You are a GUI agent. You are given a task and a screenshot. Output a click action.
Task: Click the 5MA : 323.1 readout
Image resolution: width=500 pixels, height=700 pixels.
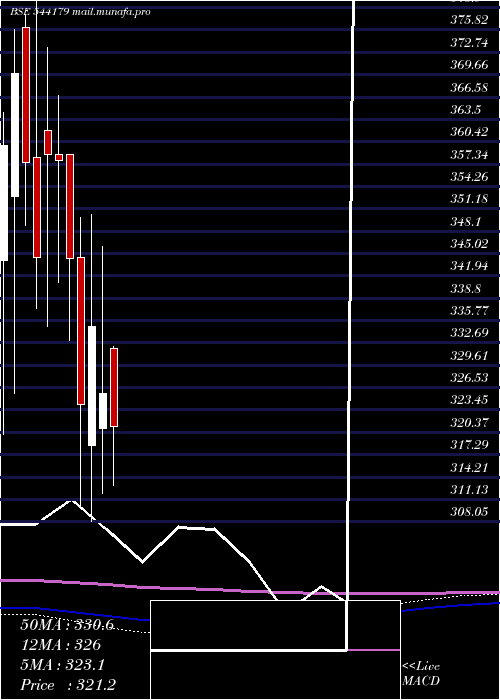click(62, 665)
